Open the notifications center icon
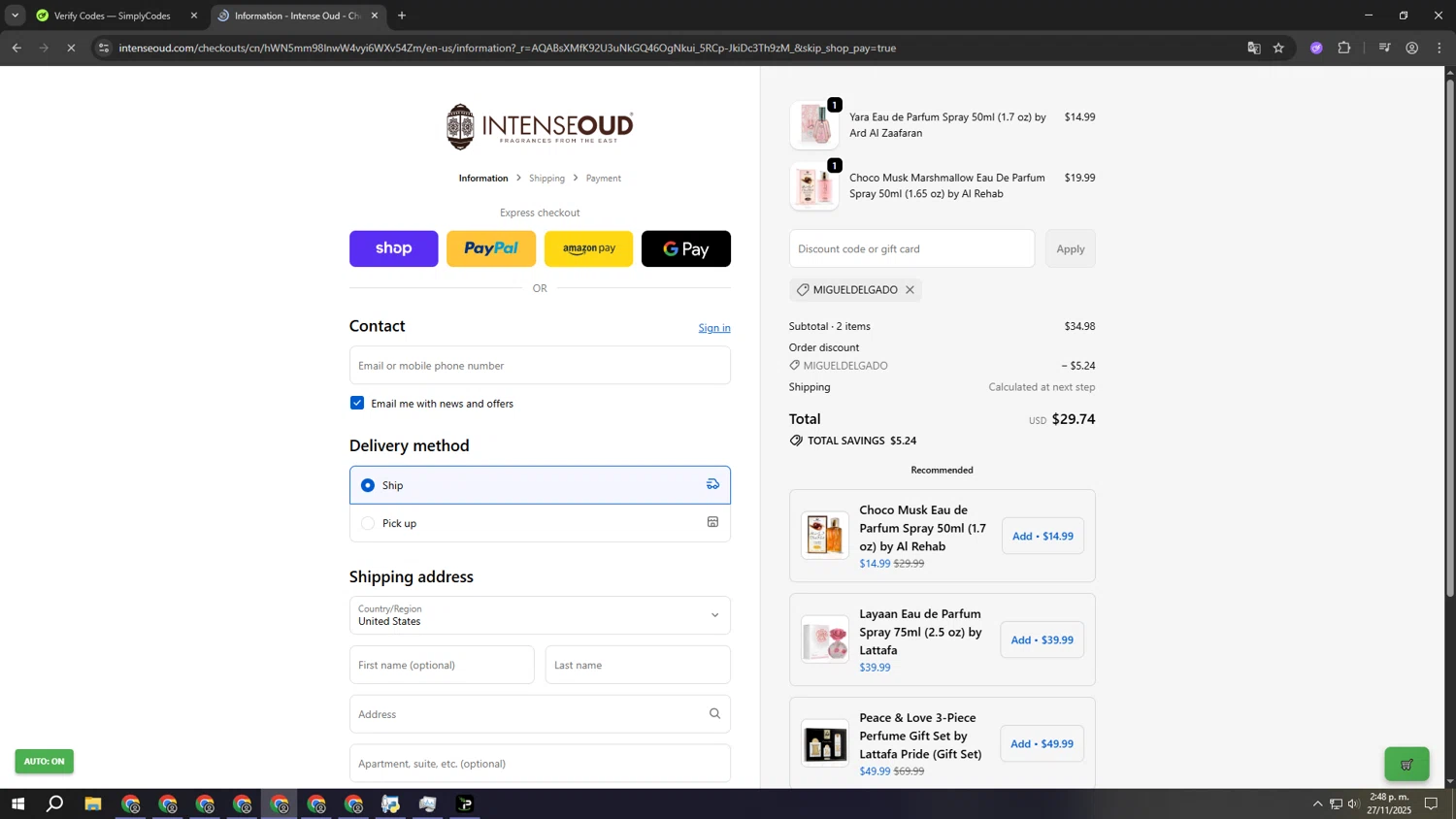This screenshot has height=819, width=1456. [1431, 803]
